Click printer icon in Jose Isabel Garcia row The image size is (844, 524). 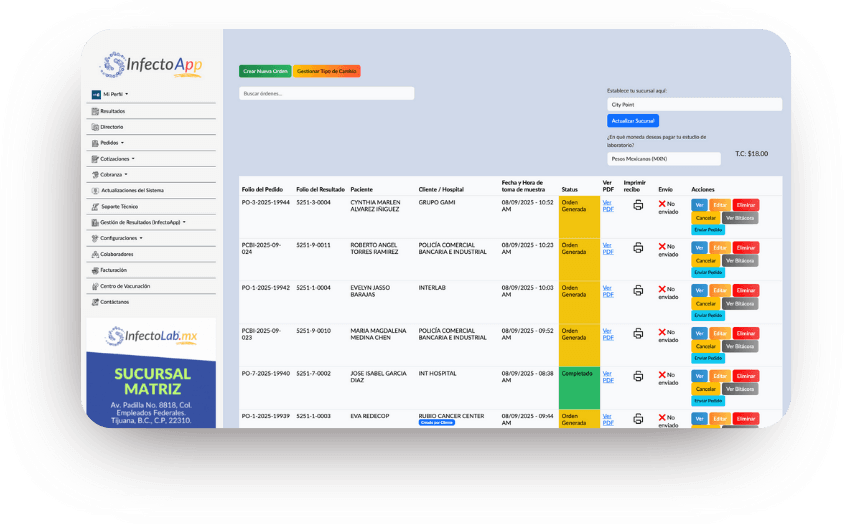[x=638, y=377]
